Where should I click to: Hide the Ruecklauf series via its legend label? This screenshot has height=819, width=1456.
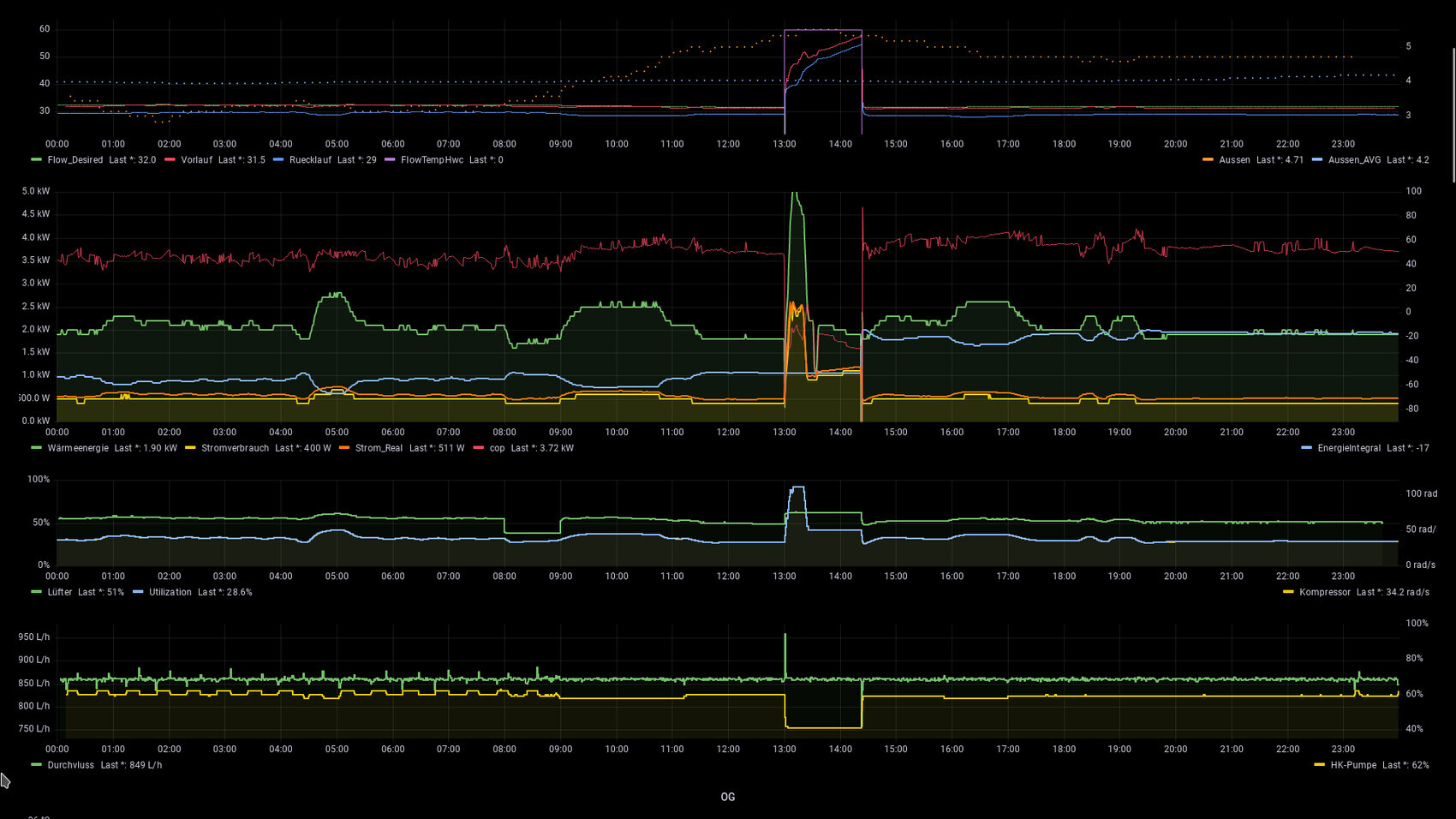[310, 160]
